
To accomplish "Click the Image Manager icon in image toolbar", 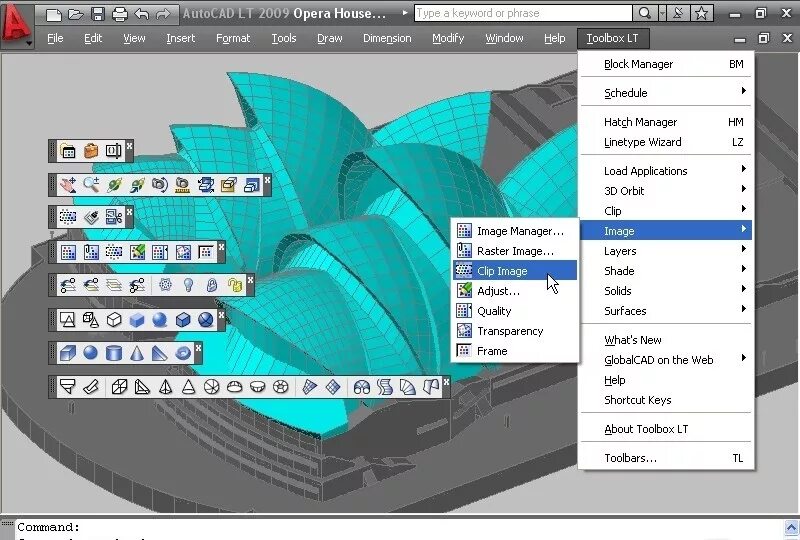I will tap(68, 252).
